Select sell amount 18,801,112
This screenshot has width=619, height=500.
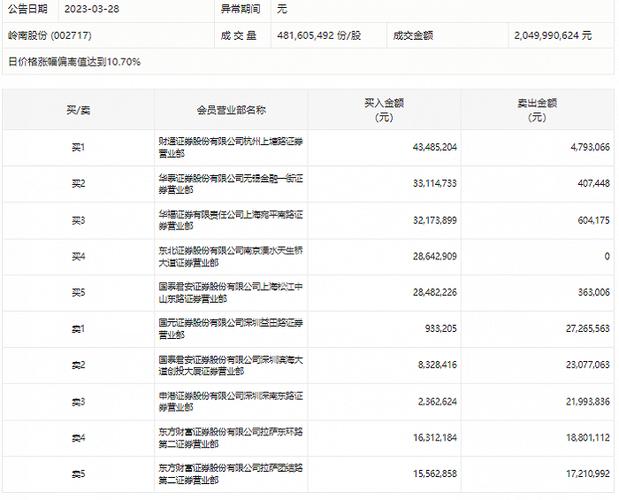click(588, 438)
